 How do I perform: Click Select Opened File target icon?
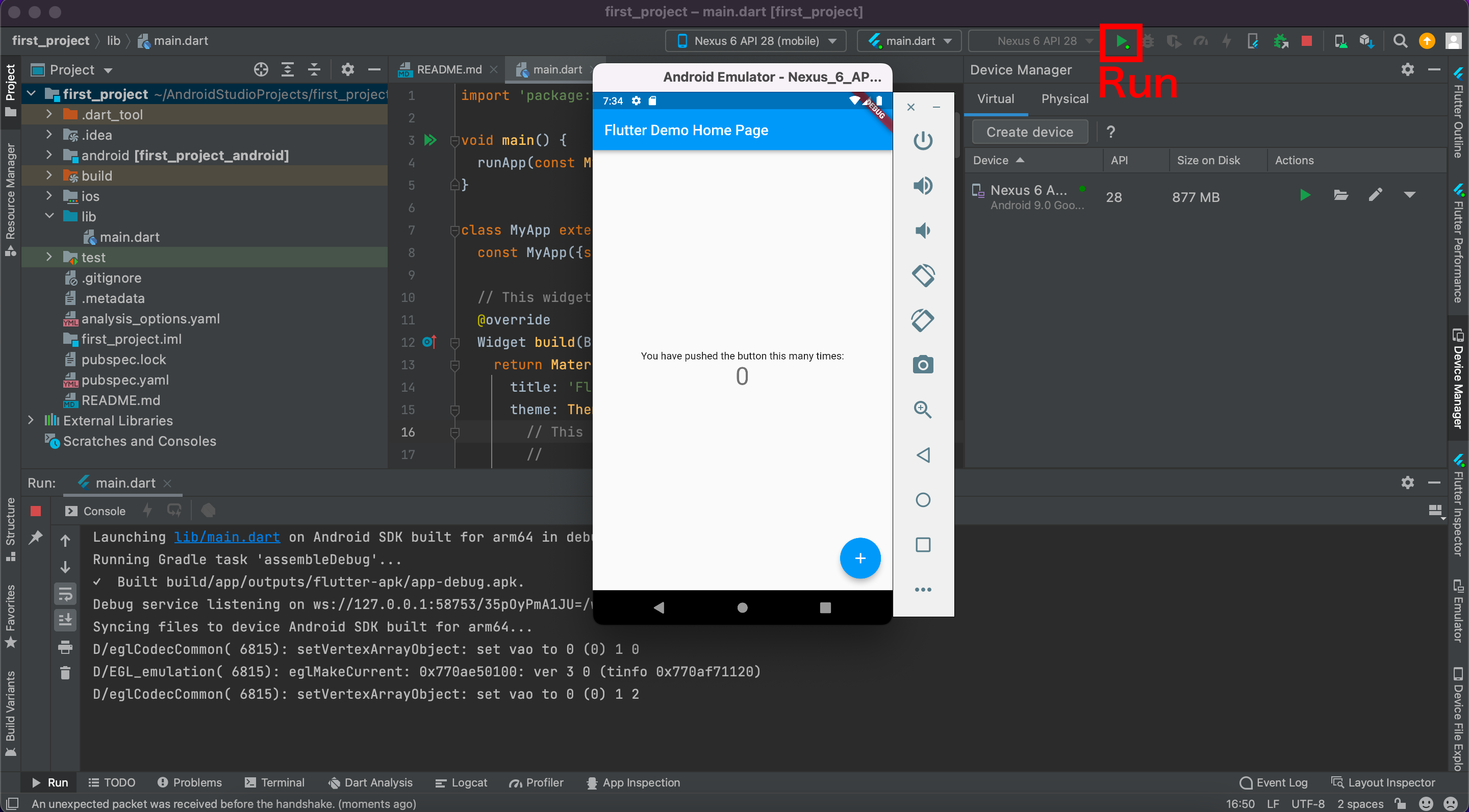point(261,69)
